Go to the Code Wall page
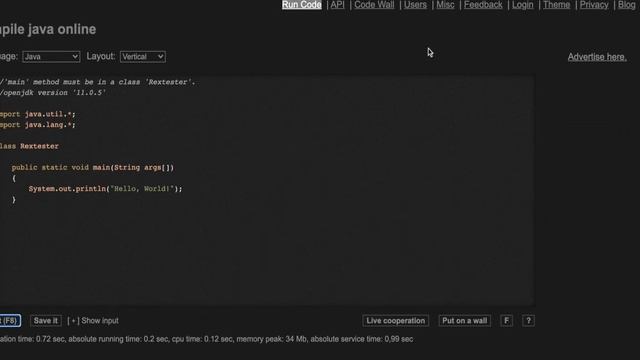Image resolution: width=640 pixels, height=360 pixels. pyautogui.click(x=374, y=5)
